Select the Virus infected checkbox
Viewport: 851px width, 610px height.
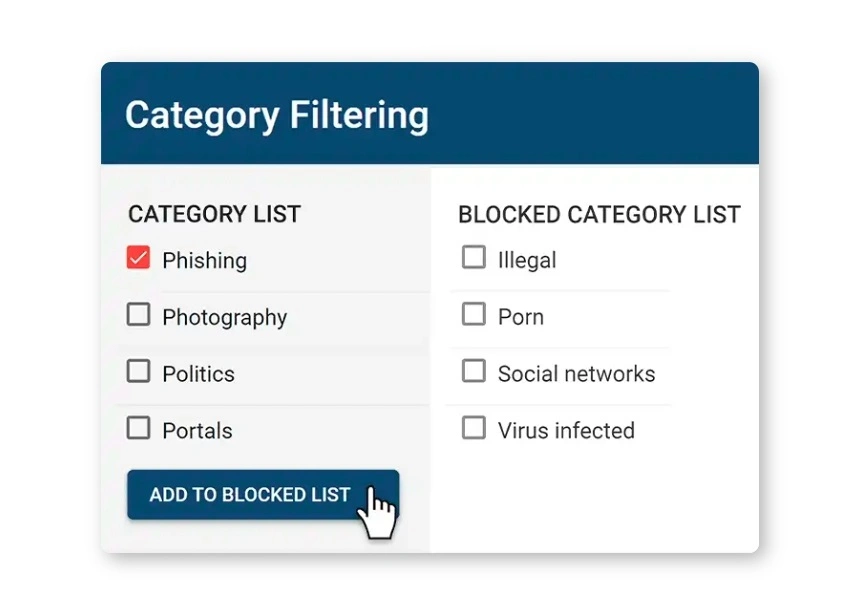click(x=473, y=429)
